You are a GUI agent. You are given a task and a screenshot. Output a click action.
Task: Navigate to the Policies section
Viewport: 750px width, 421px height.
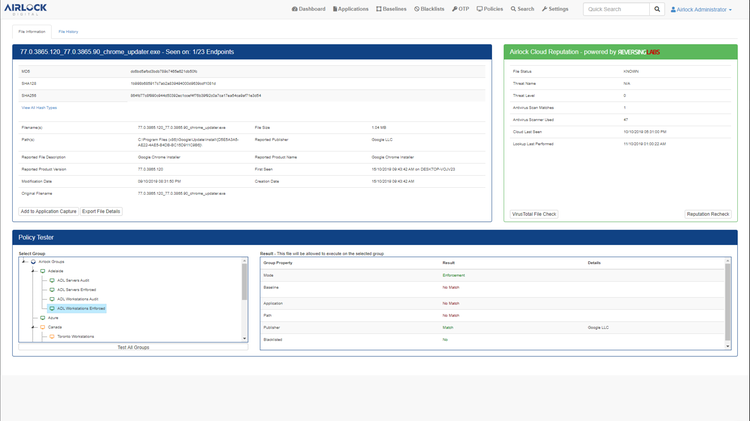pos(490,9)
